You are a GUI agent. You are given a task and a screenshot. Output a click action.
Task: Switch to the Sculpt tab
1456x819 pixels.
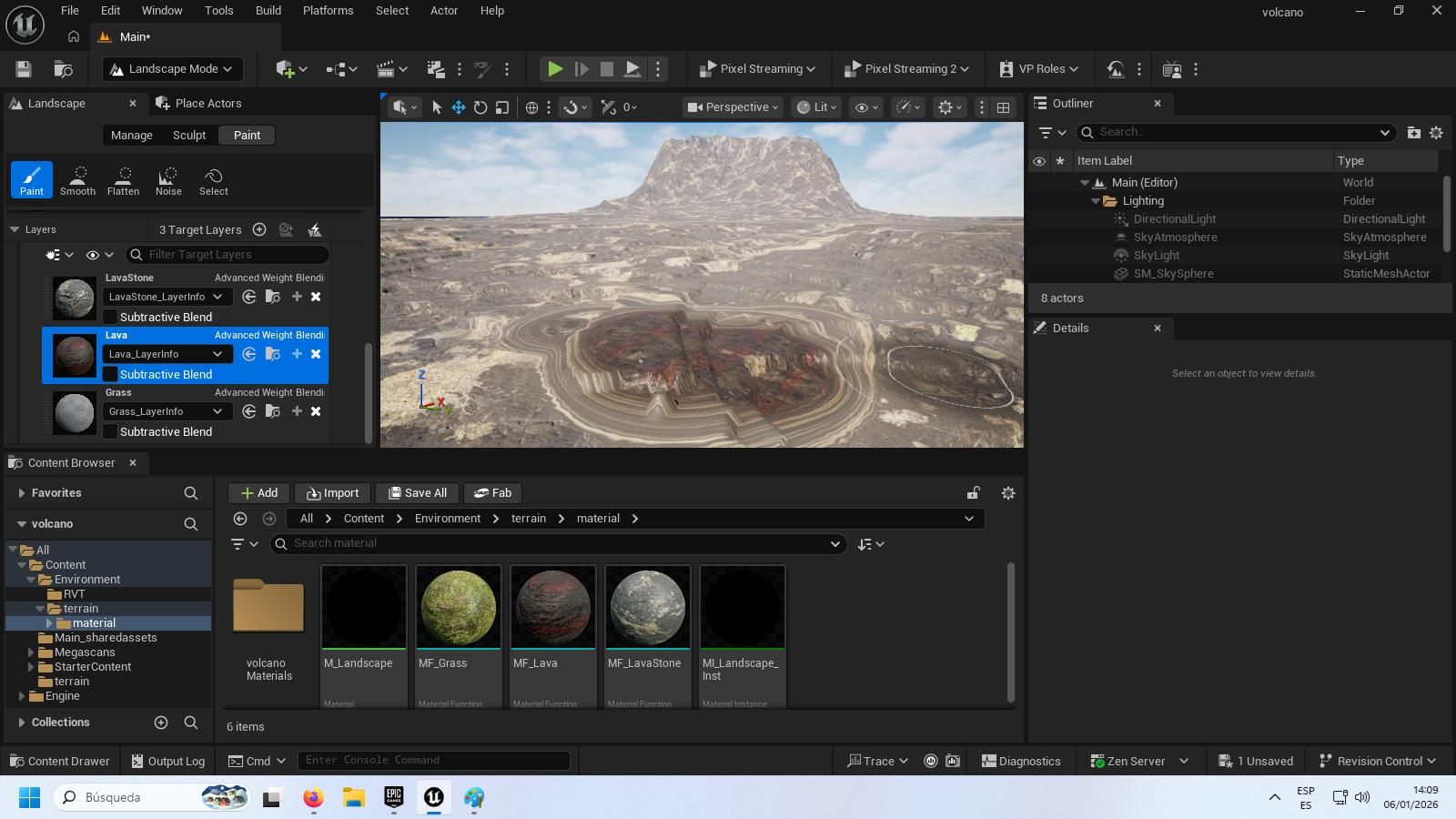point(189,136)
